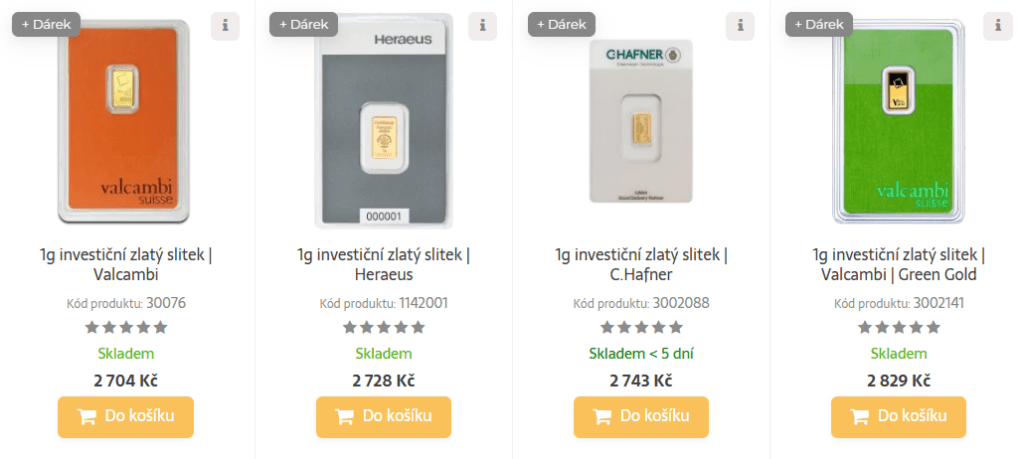The height and width of the screenshot is (459, 1024).
Task: Add Valcambi Green Gold to cart
Action: point(898,417)
